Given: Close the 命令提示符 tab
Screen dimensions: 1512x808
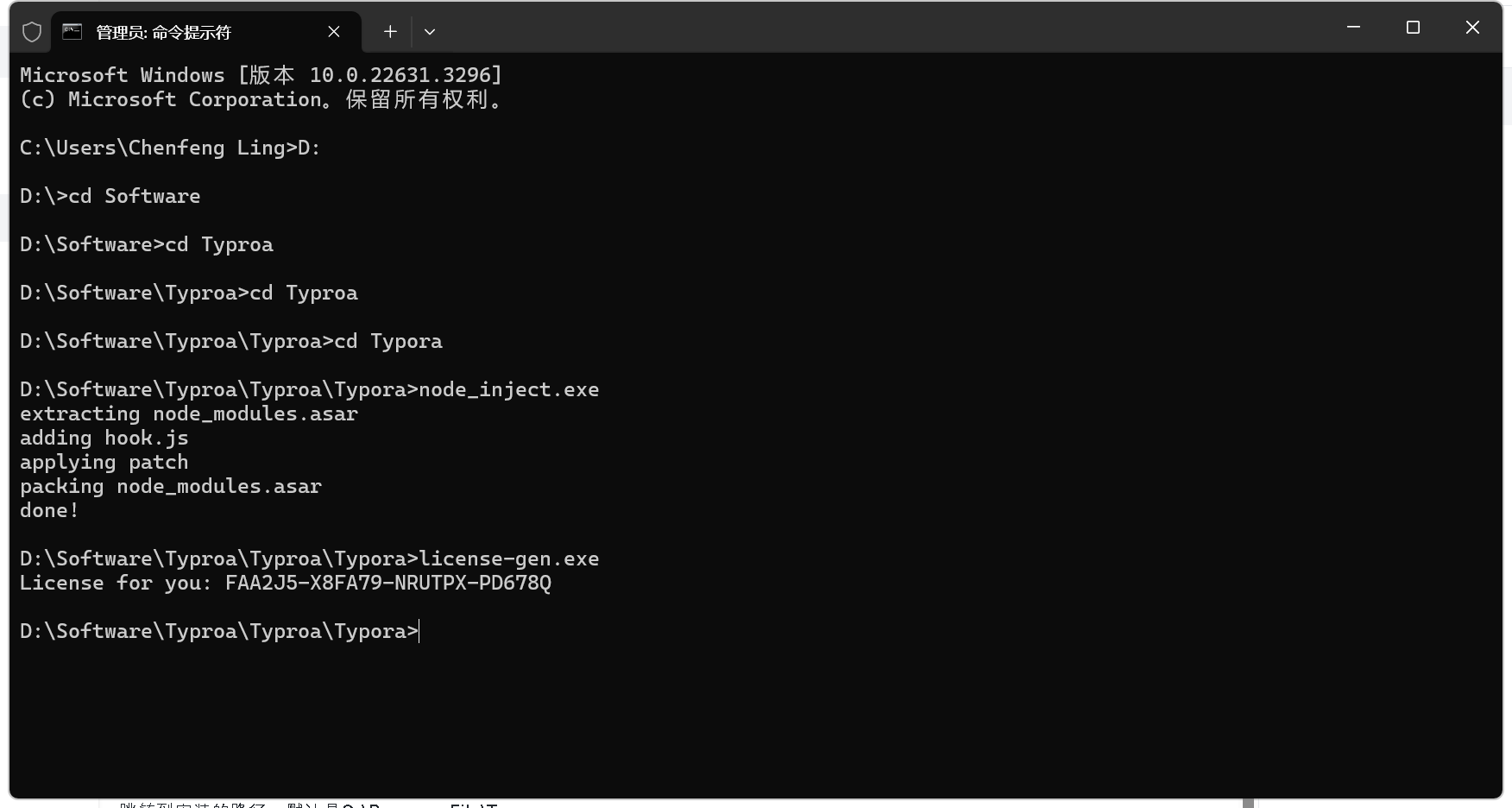Looking at the screenshot, I should tap(334, 32).
